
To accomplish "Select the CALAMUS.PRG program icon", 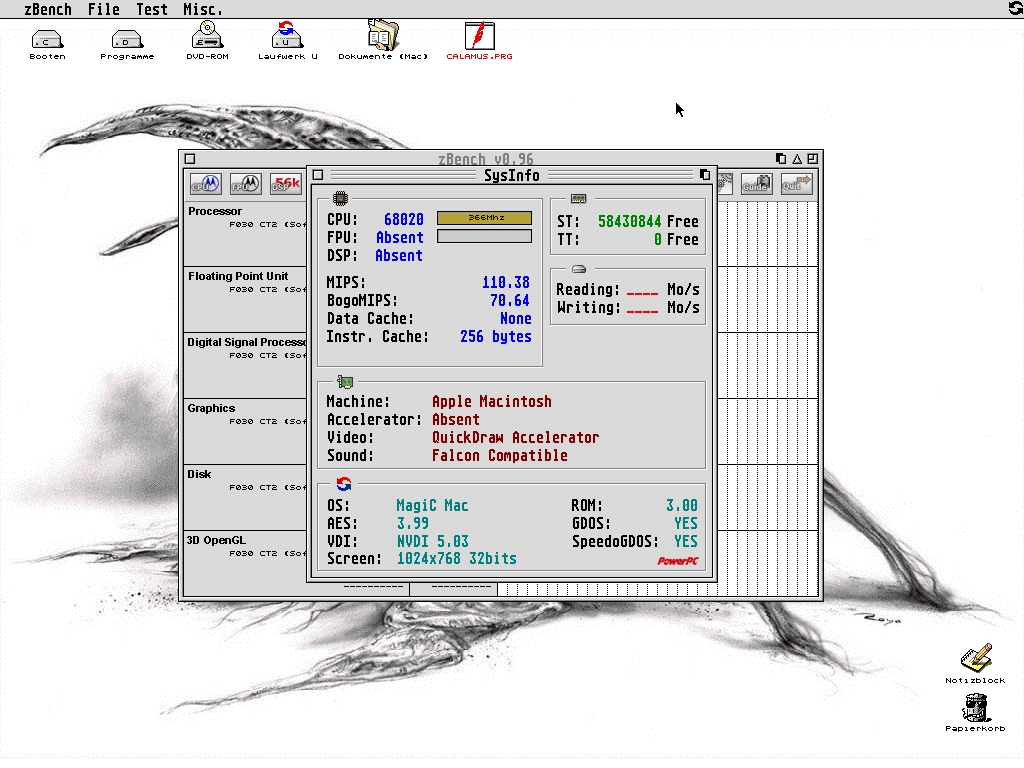I will 479,38.
